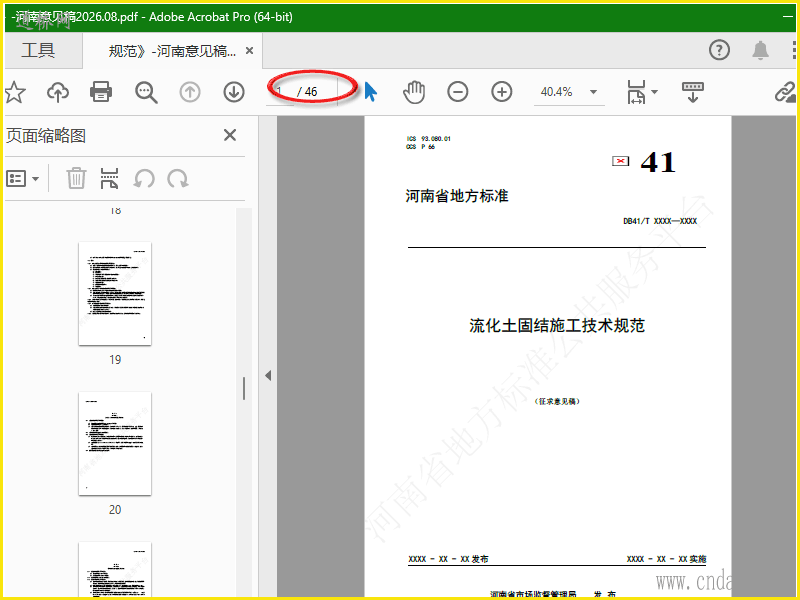The width and height of the screenshot is (800, 600).
Task: Zoom in with the plus button
Action: pyautogui.click(x=502, y=92)
